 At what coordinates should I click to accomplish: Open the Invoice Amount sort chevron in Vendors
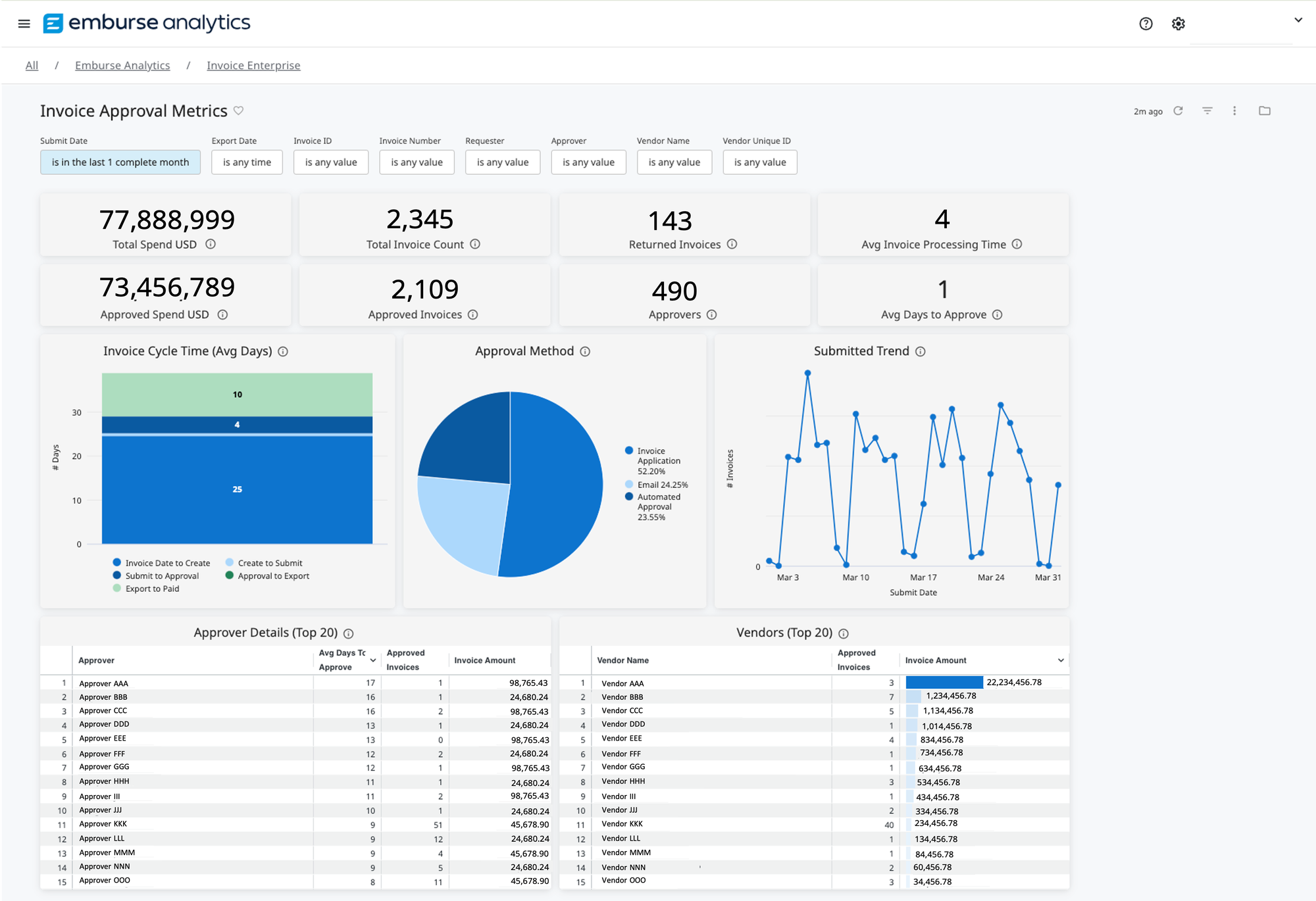click(x=1060, y=660)
